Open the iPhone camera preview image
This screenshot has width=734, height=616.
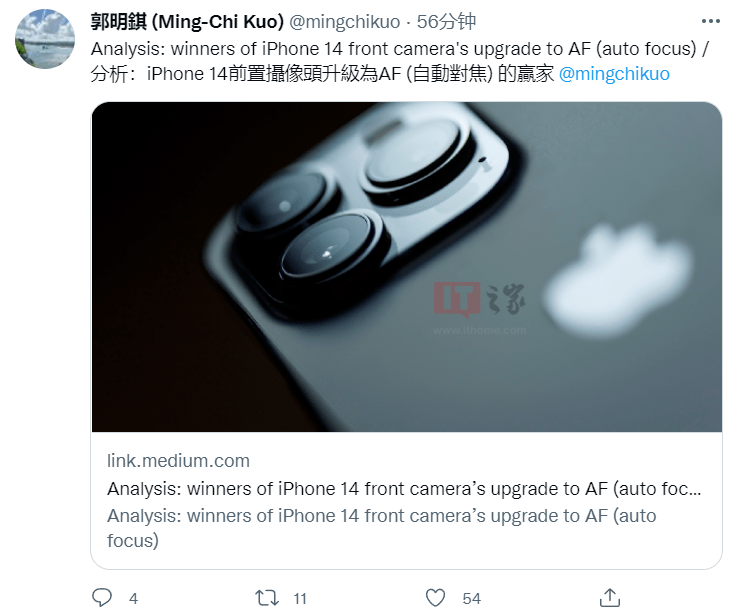point(407,267)
